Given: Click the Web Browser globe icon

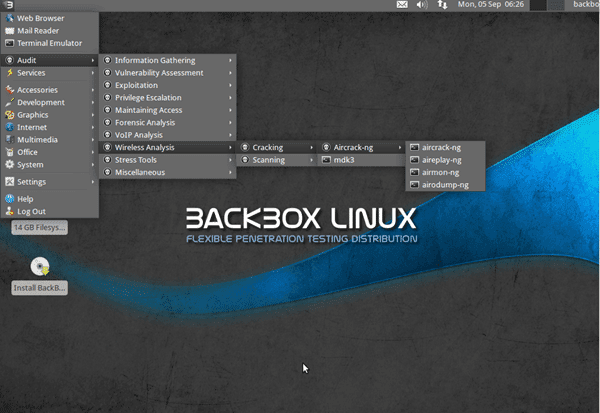Looking at the screenshot, I should click(10, 18).
